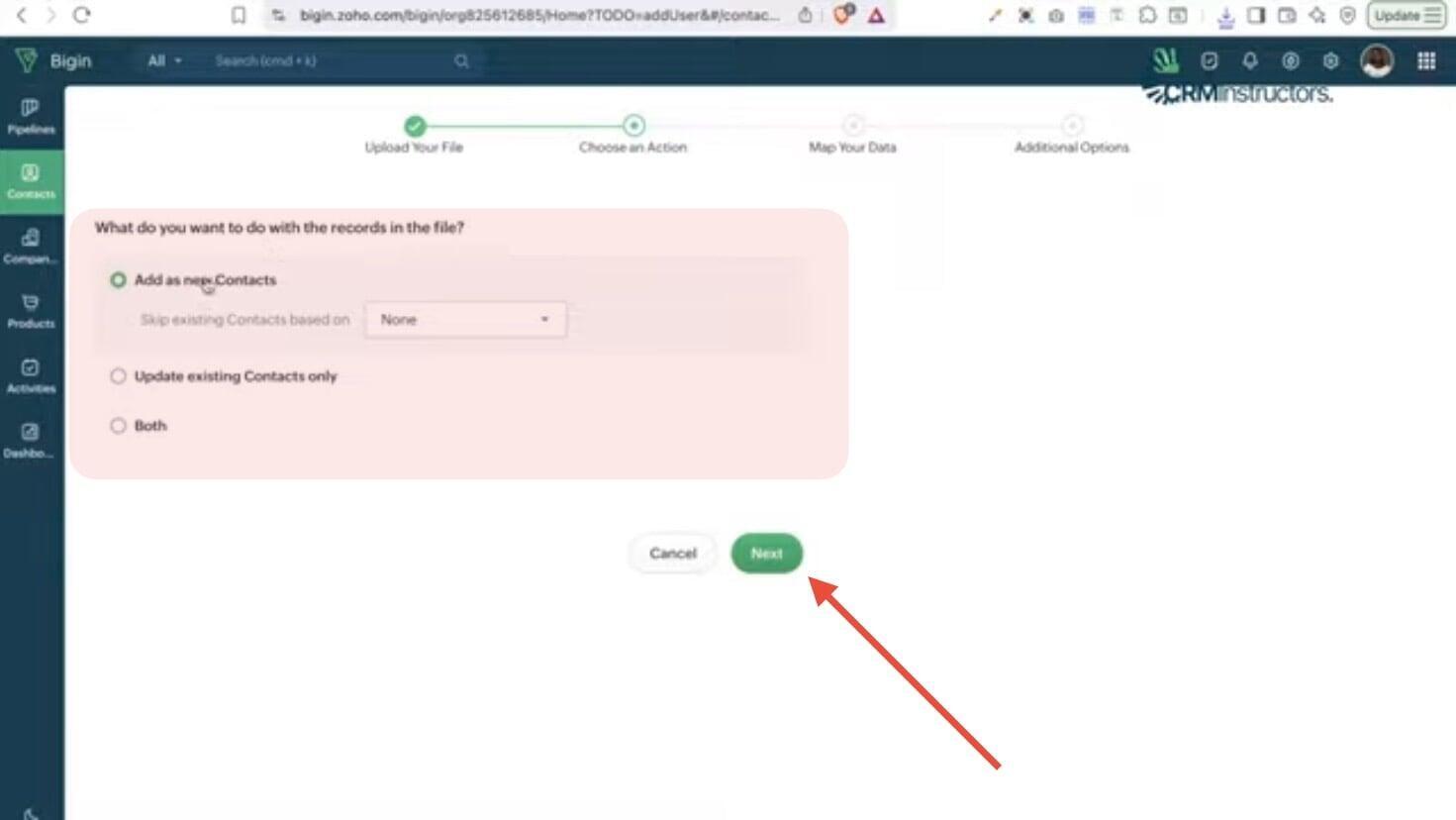Open the All search filter dropdown
This screenshot has width=1456, height=820.
[164, 61]
